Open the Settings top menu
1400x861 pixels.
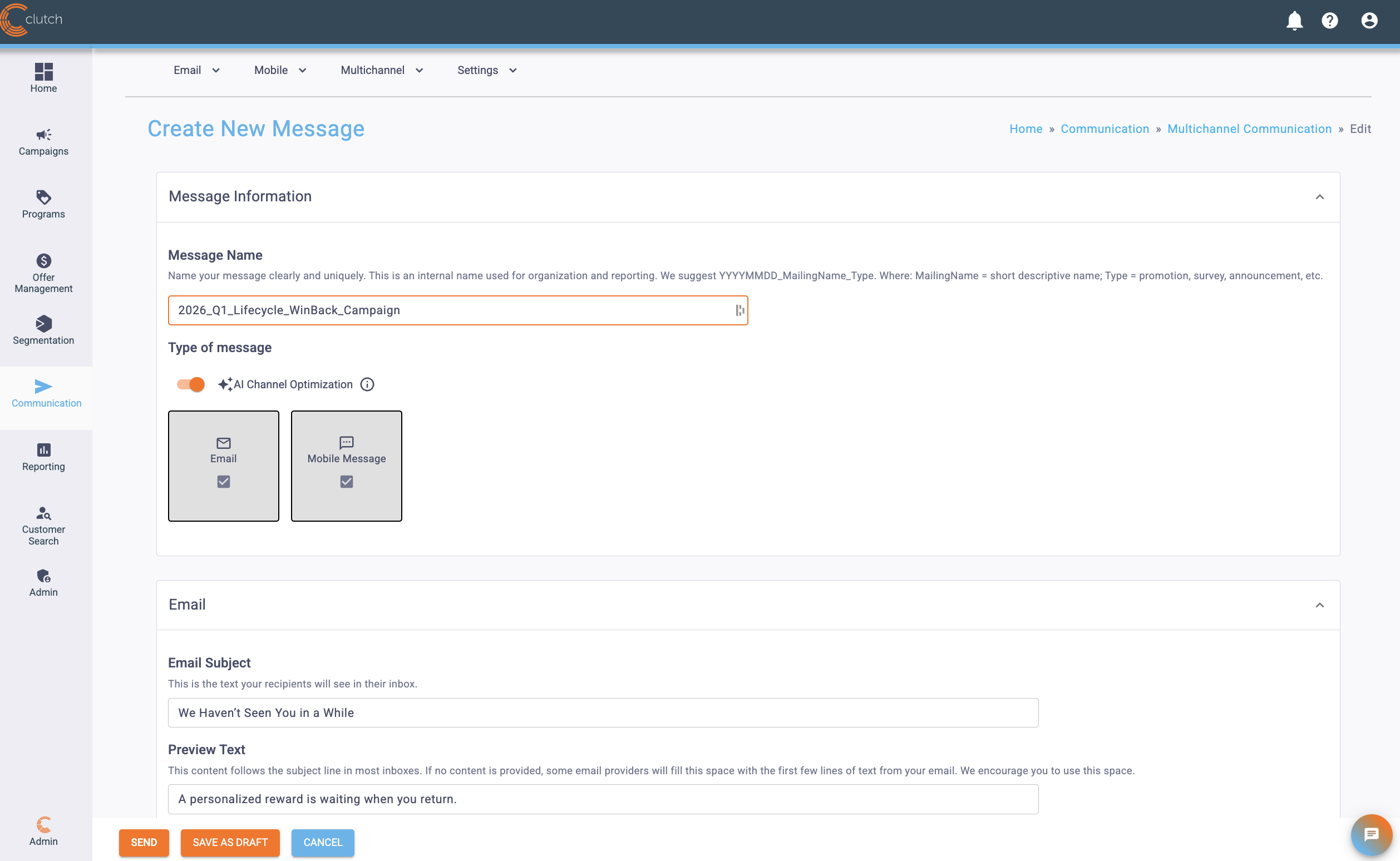[486, 70]
